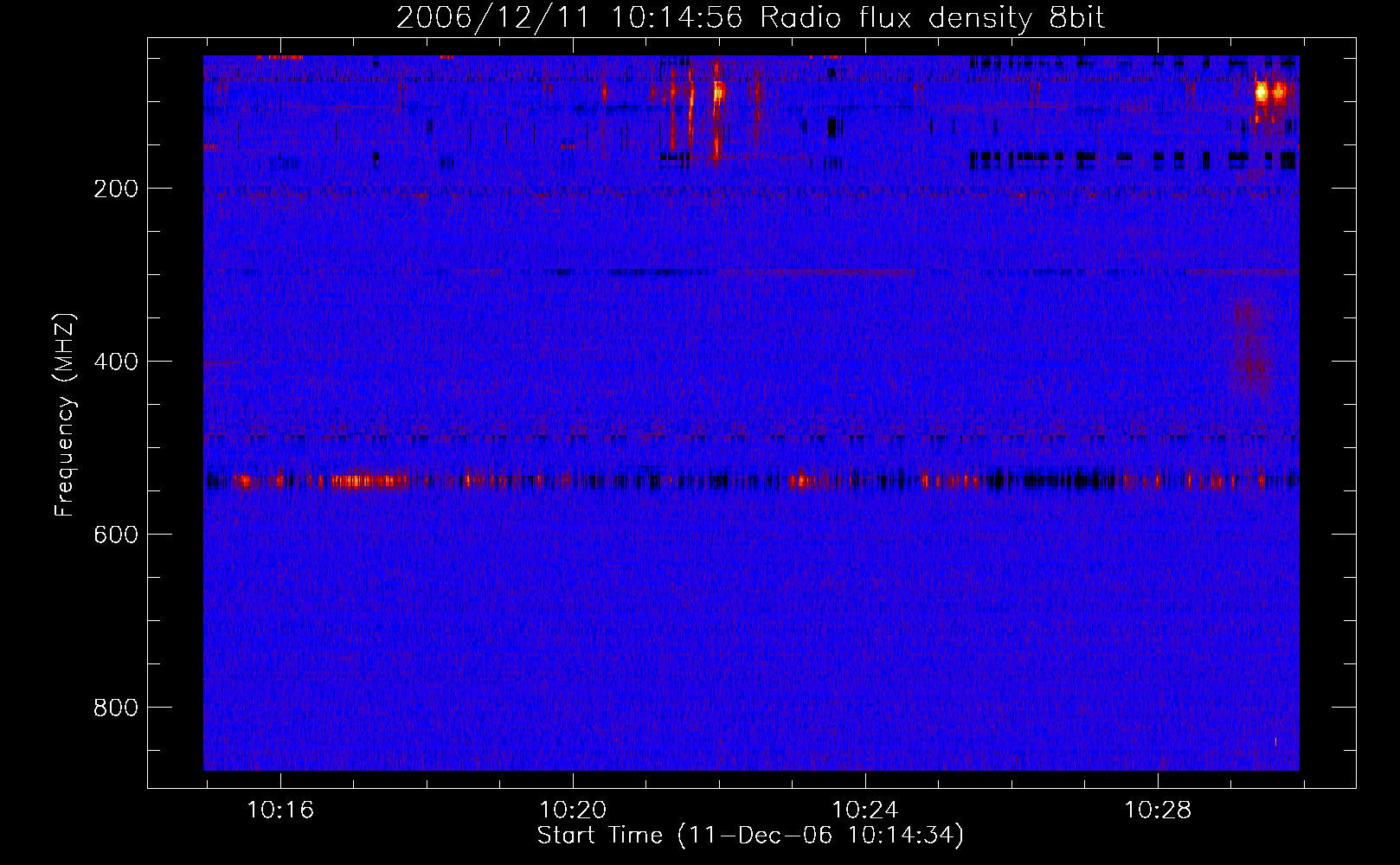Click the 10:16 time tick label
The height and width of the screenshot is (865, 1400).
click(280, 811)
